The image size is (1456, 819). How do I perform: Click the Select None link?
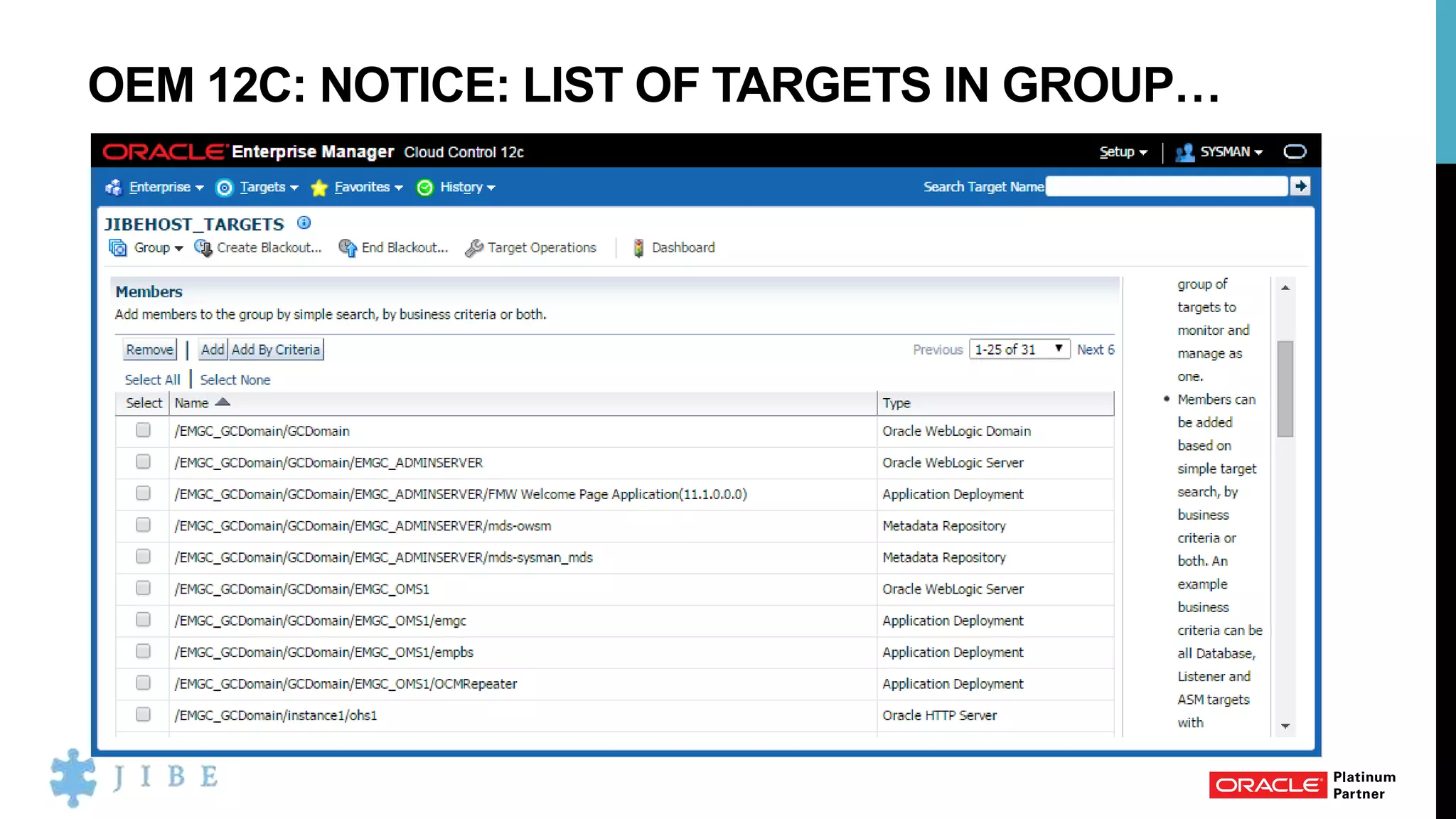click(x=235, y=380)
